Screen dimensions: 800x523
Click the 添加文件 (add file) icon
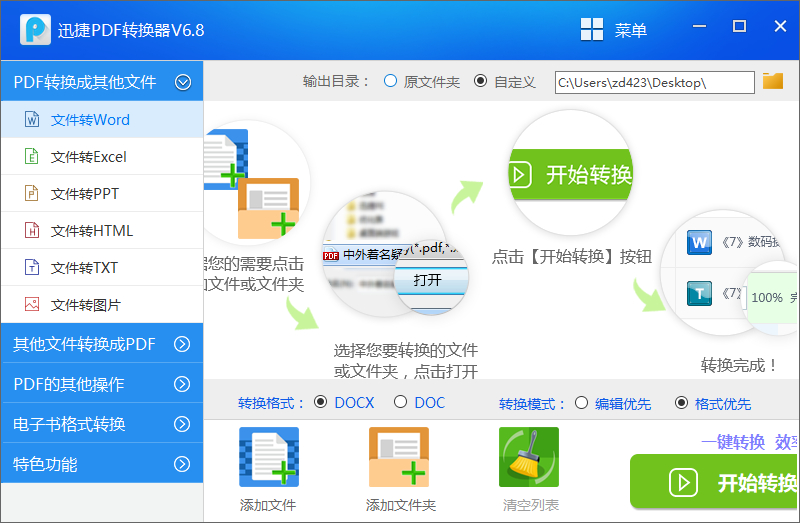tap(268, 457)
